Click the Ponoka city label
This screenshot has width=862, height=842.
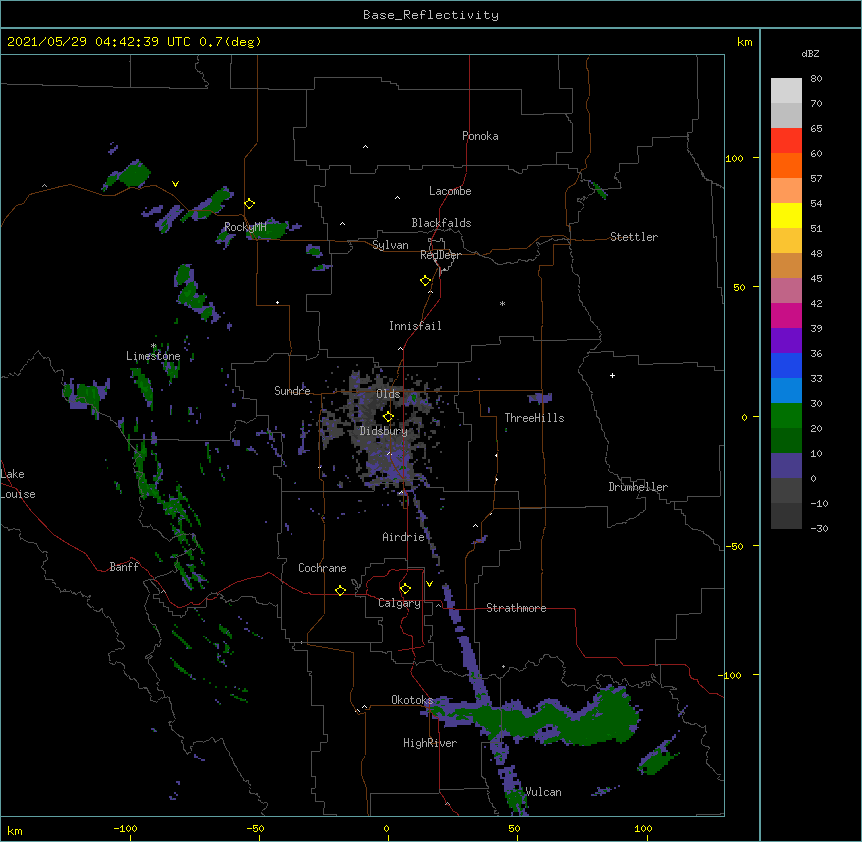coord(480,136)
